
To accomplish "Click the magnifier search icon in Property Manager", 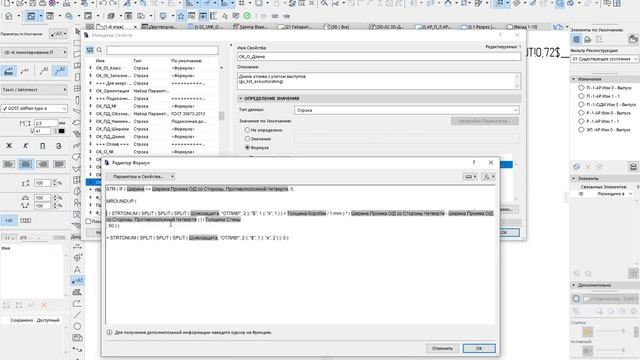I will [99, 50].
